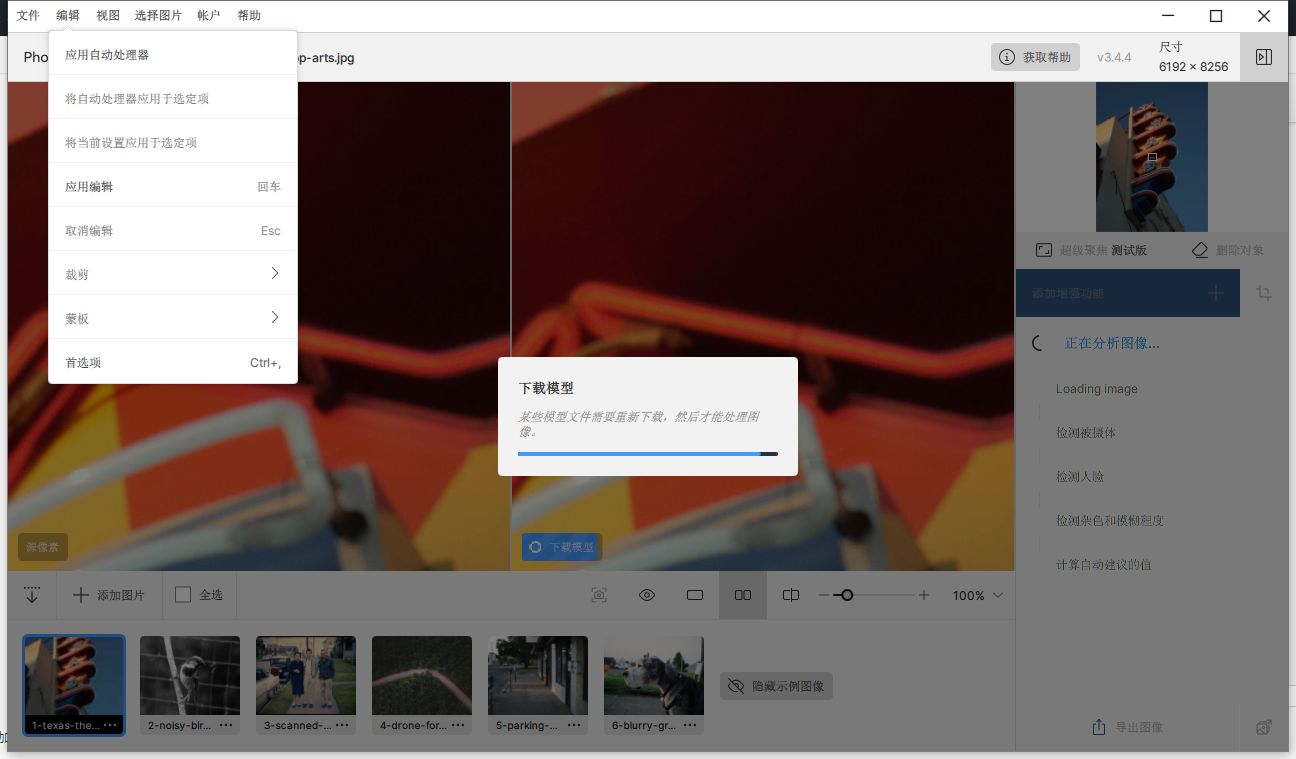The height and width of the screenshot is (759, 1296).
Task: Click the zoom in plus icon
Action: click(924, 595)
